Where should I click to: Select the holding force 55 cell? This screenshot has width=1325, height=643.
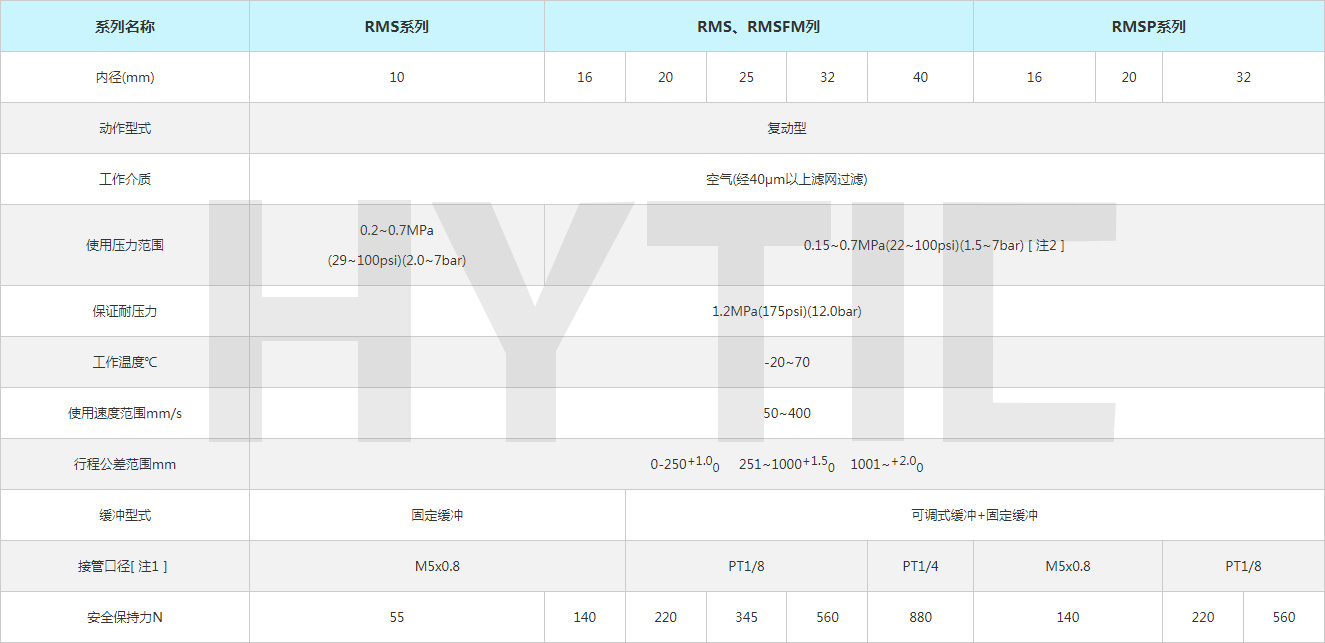point(397,617)
